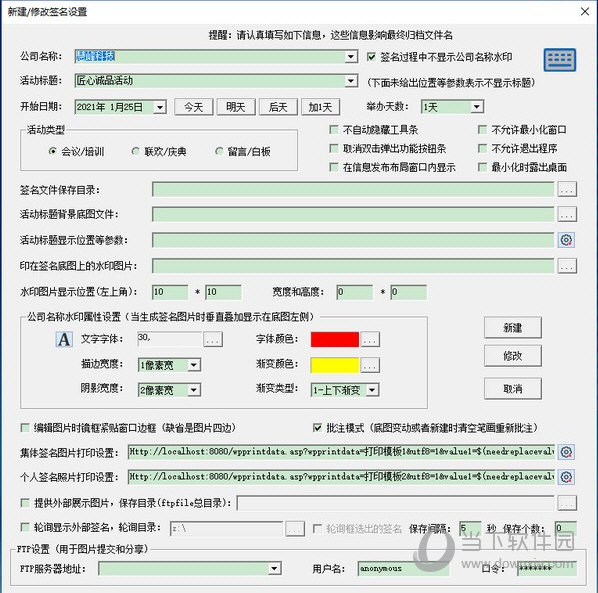Open font chooser button next to 文字字体
This screenshot has width=598, height=593.
point(213,339)
